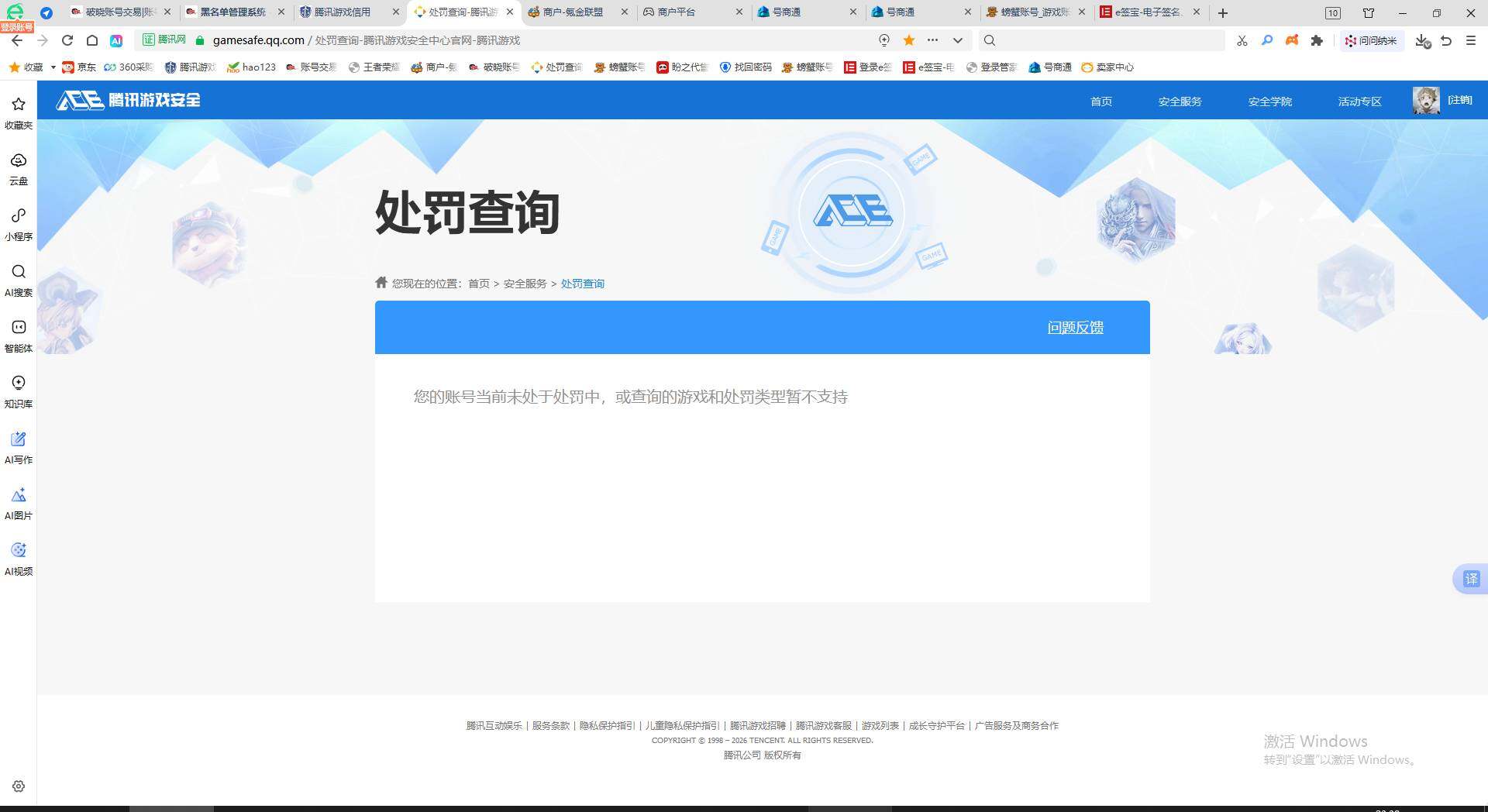Expand the 收藏 bookmarks dropdown arrow

(53, 67)
